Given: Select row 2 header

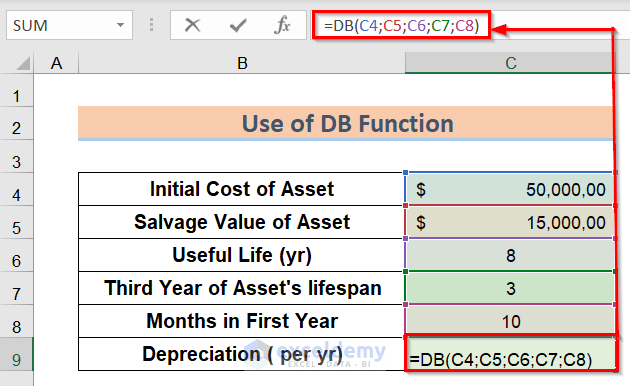Looking at the screenshot, I should click(16, 123).
